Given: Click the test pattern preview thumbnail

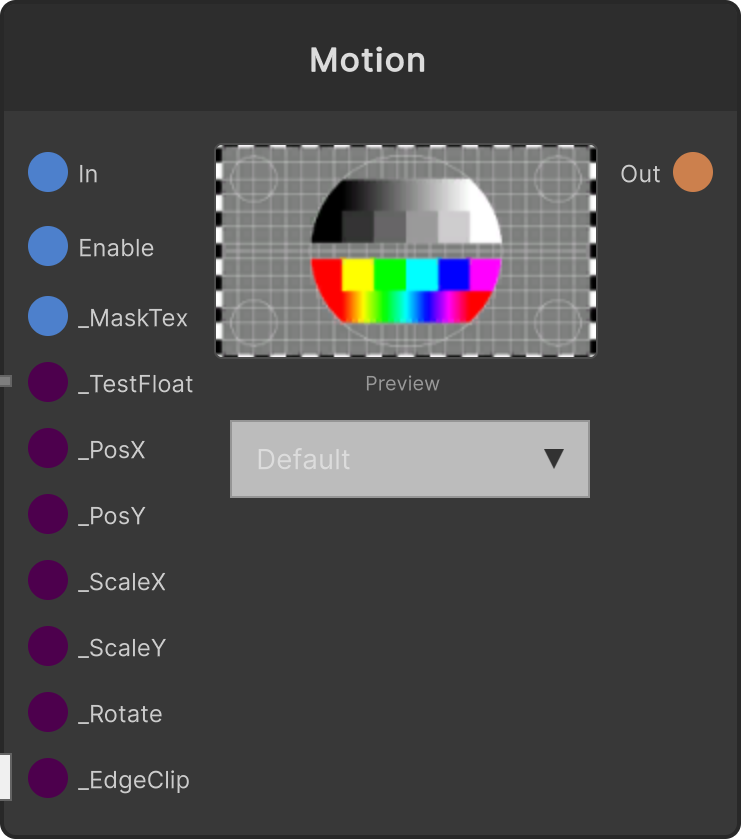Looking at the screenshot, I should click(406, 250).
